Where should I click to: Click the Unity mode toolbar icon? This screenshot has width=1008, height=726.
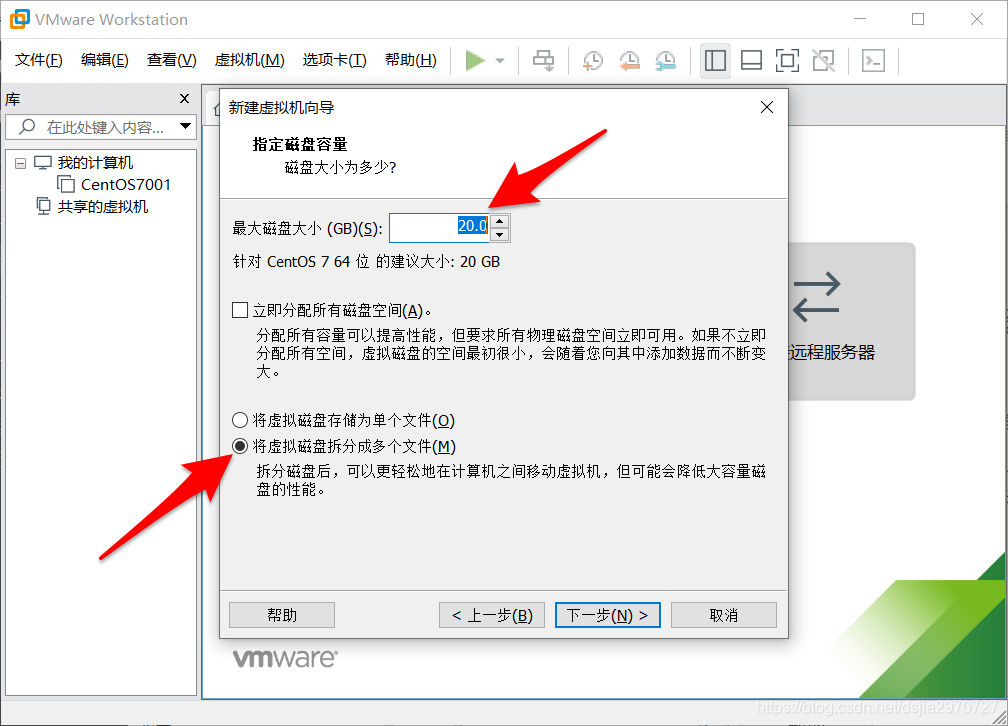click(824, 60)
